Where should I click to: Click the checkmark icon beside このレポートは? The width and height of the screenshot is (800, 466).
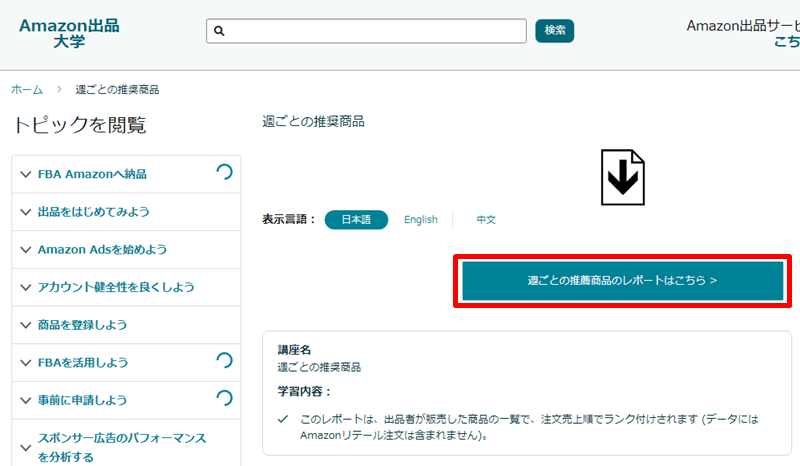tap(283, 420)
